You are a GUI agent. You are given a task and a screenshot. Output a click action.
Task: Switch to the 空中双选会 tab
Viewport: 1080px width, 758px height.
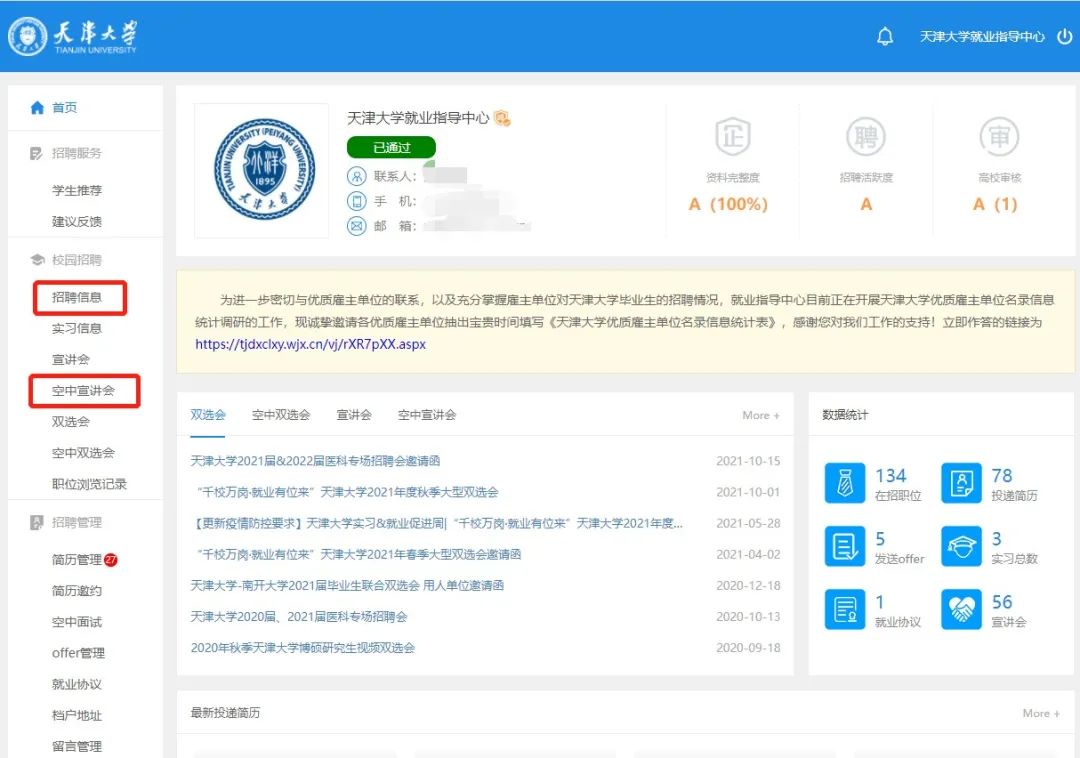tap(280, 415)
